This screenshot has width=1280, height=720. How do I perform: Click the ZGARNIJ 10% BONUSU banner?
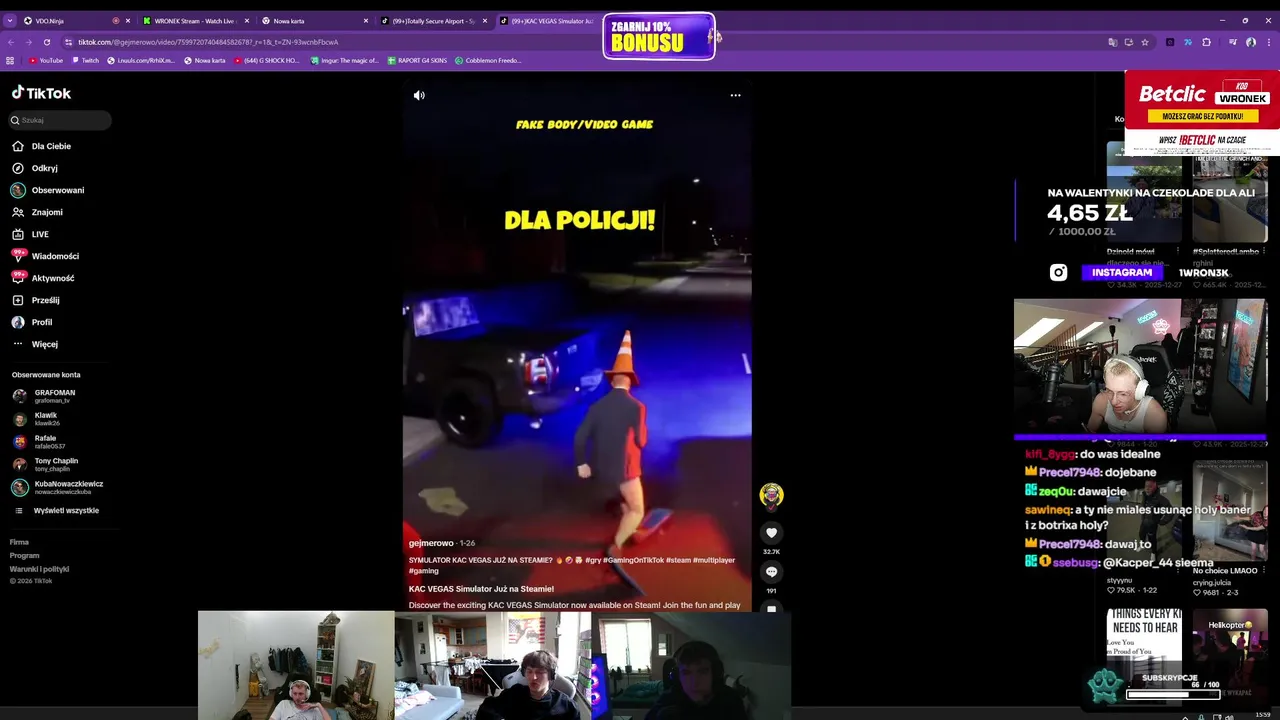coord(659,36)
